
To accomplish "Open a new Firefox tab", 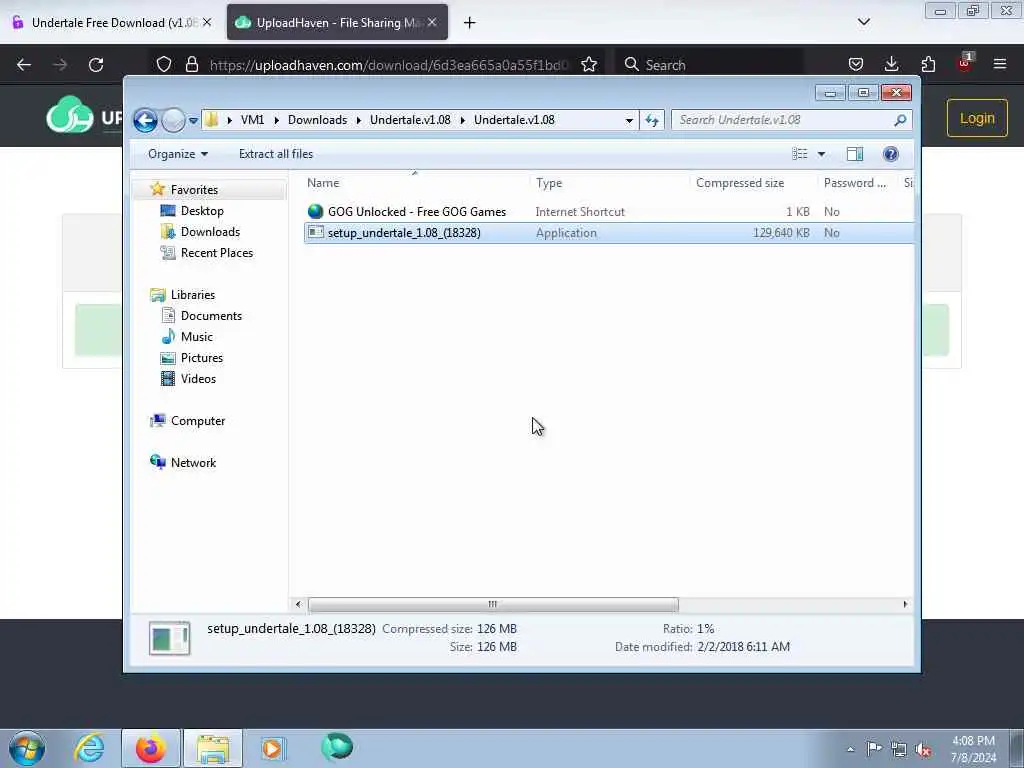I will [470, 23].
